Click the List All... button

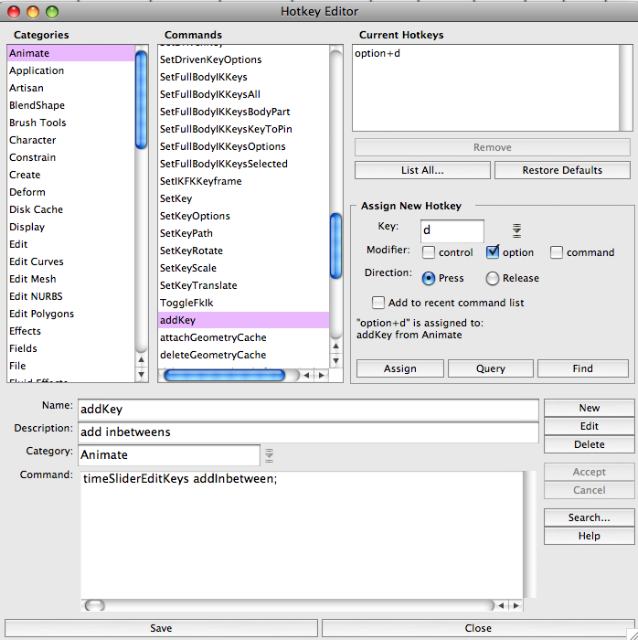pyautogui.click(x=422, y=170)
